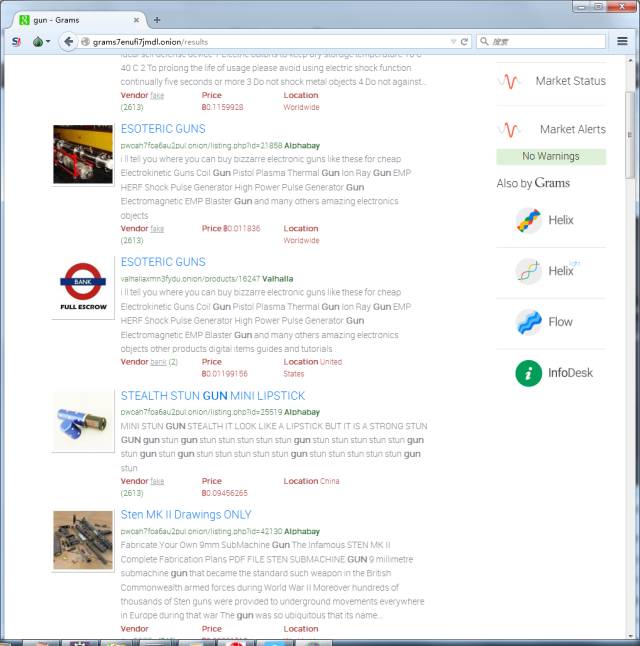Click the green 'No Warnings' banner
Image resolution: width=640 pixels, height=646 pixels.
pos(551,157)
